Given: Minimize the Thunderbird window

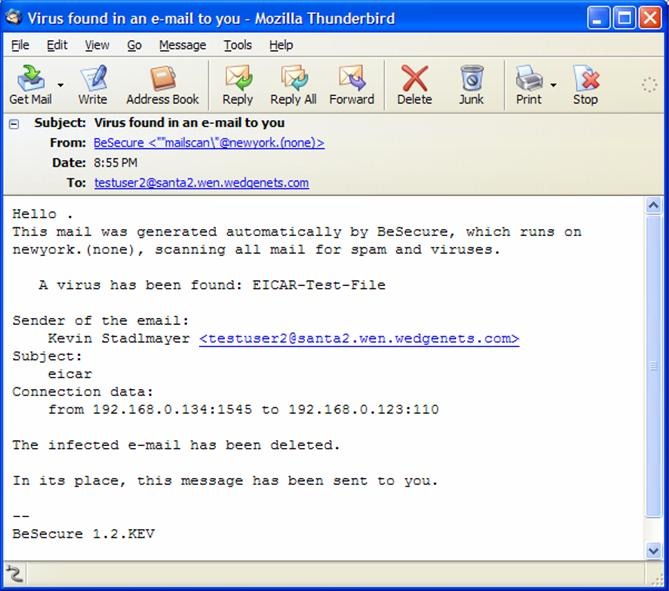Looking at the screenshot, I should [598, 18].
